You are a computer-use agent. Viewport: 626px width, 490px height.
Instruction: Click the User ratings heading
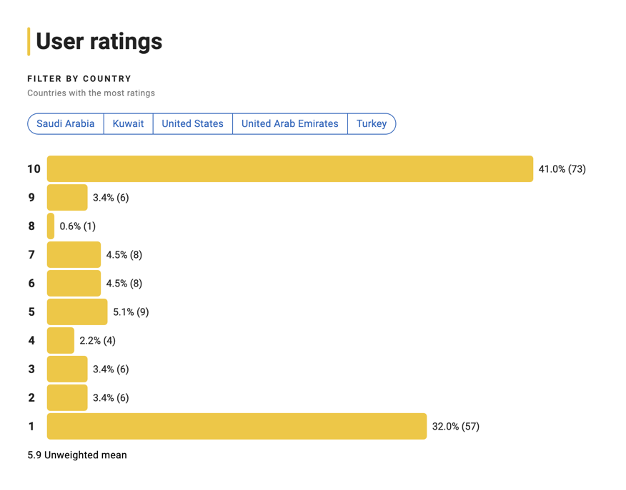pyautogui.click(x=99, y=42)
